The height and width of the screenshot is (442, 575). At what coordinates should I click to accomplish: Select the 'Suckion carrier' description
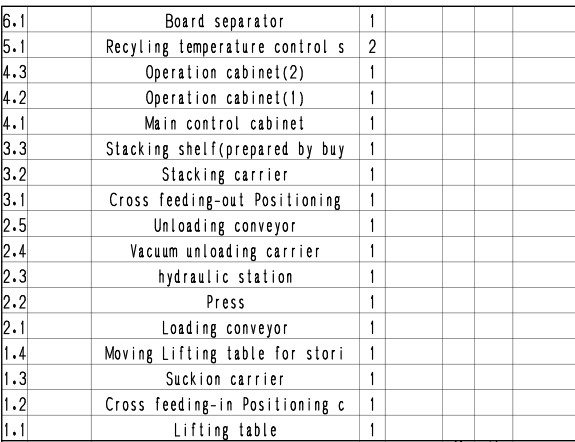(225, 379)
